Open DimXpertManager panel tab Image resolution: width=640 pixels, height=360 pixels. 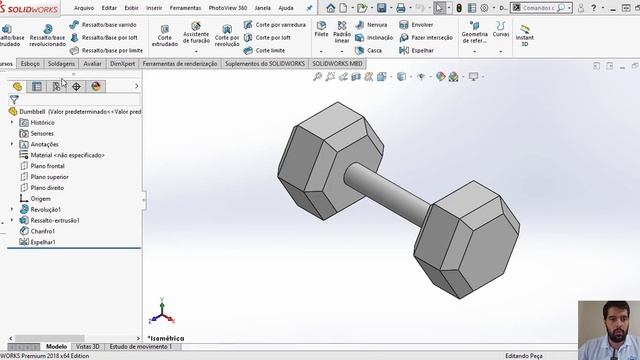[76, 87]
